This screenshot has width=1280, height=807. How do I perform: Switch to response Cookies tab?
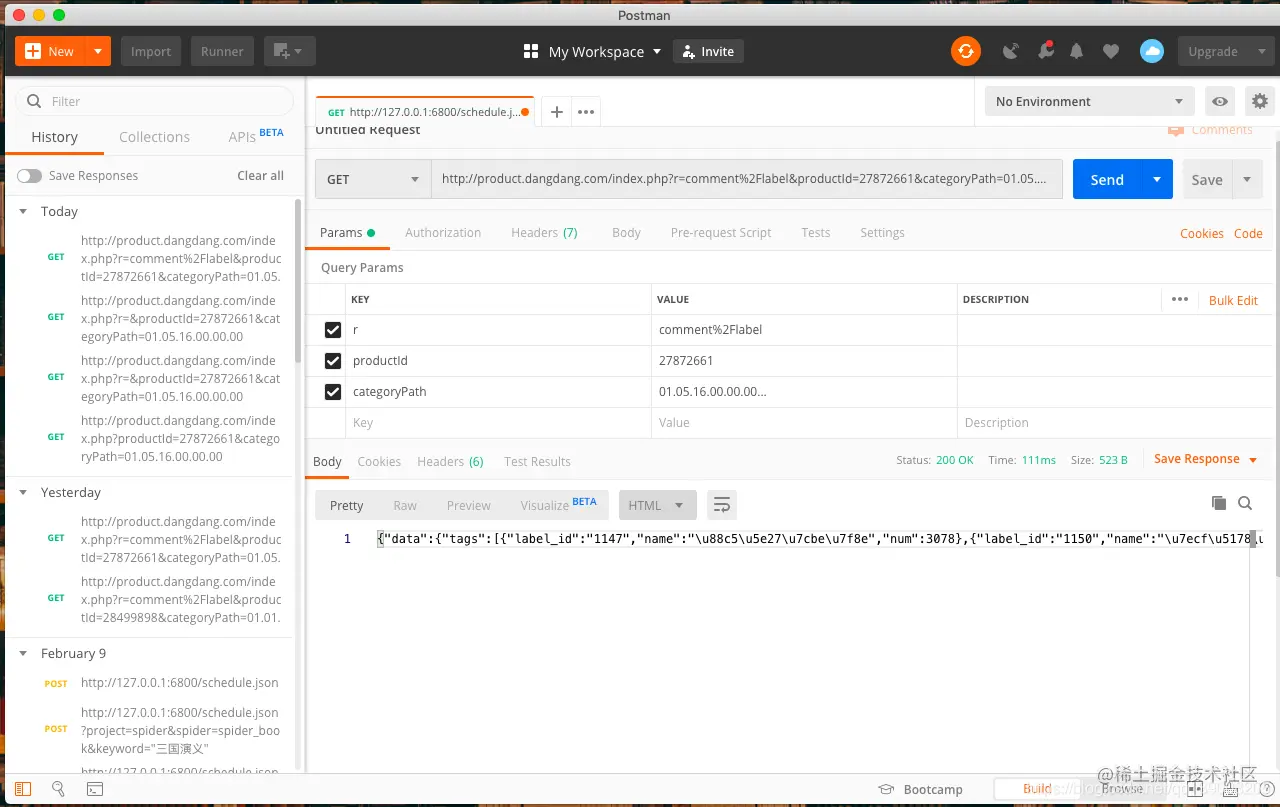tap(379, 461)
